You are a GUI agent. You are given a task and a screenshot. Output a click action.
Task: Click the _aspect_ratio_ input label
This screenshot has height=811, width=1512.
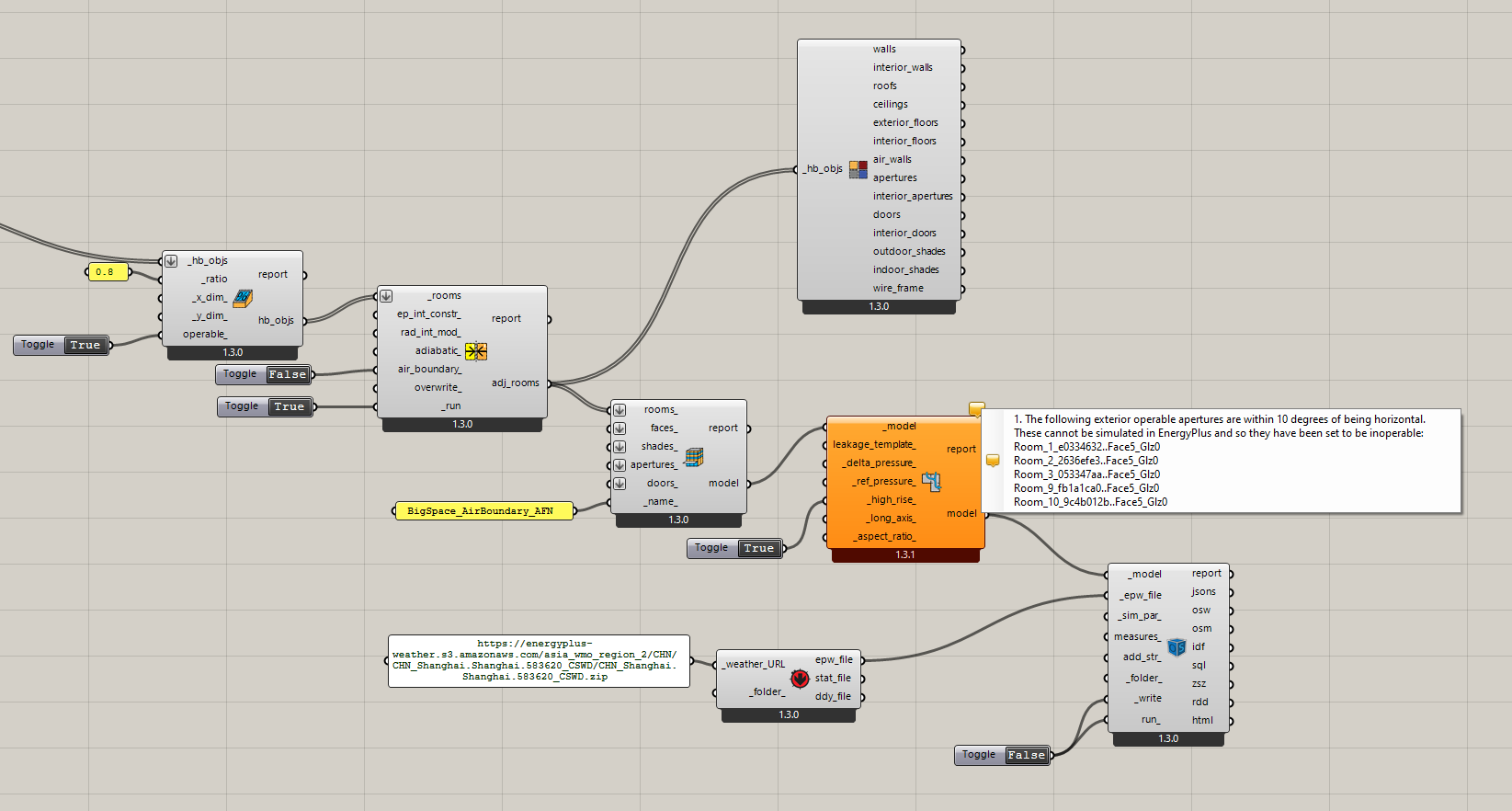click(884, 537)
